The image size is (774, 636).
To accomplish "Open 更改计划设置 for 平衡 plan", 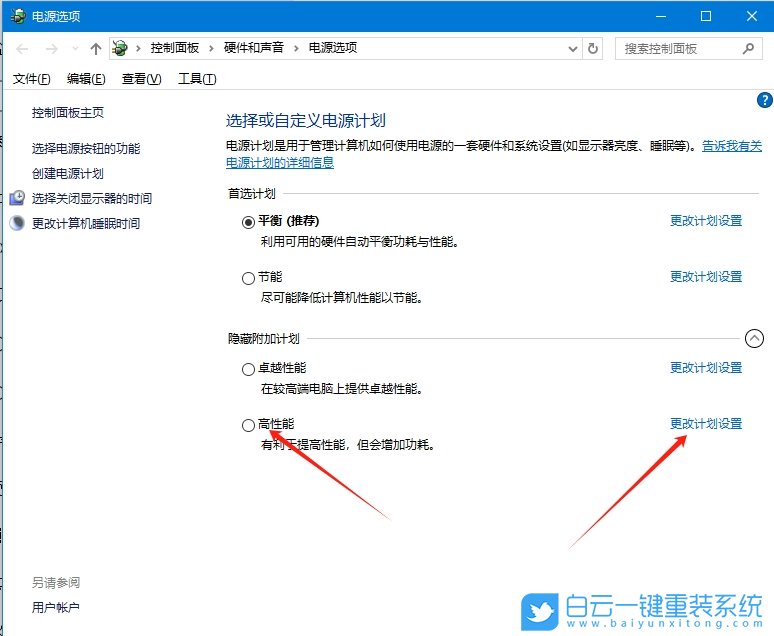I will pos(706,221).
